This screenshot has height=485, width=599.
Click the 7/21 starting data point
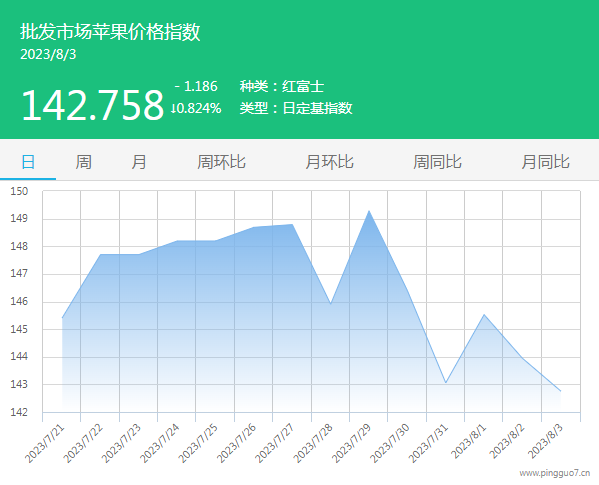(x=62, y=318)
